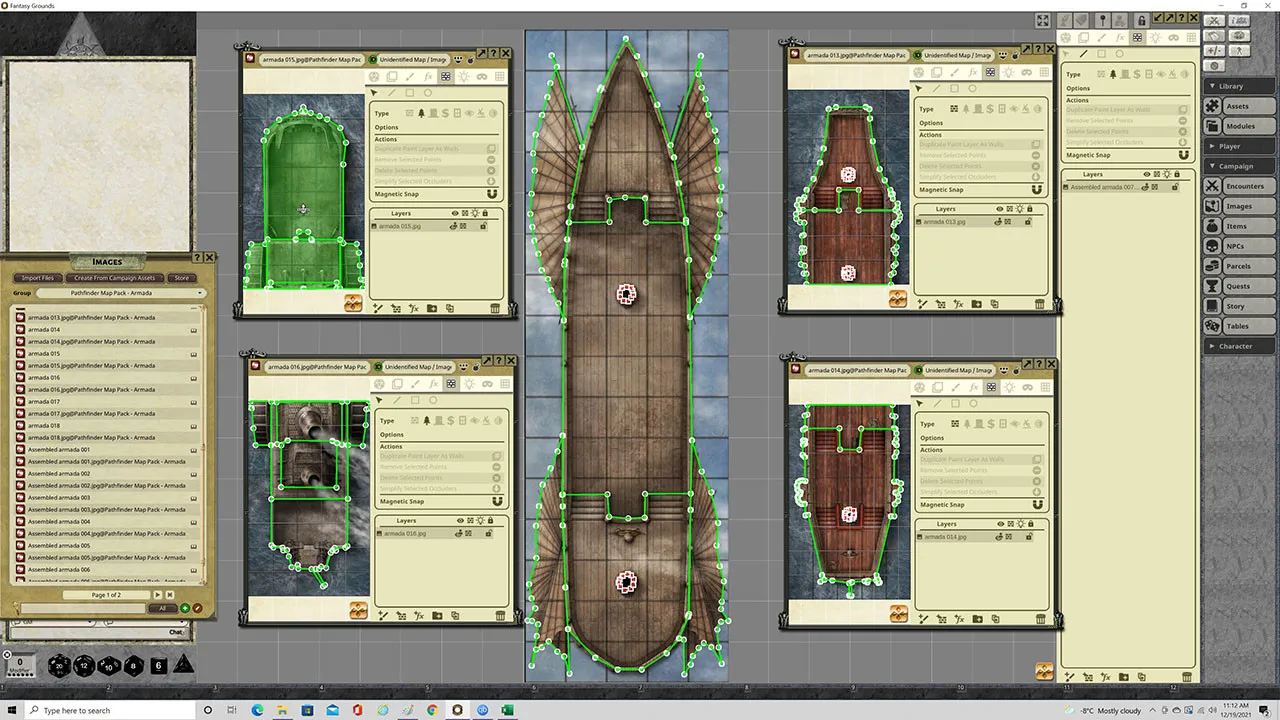Screen dimensions: 1280x720
Task: Open the Modules sidebar icon
Action: [1212, 126]
